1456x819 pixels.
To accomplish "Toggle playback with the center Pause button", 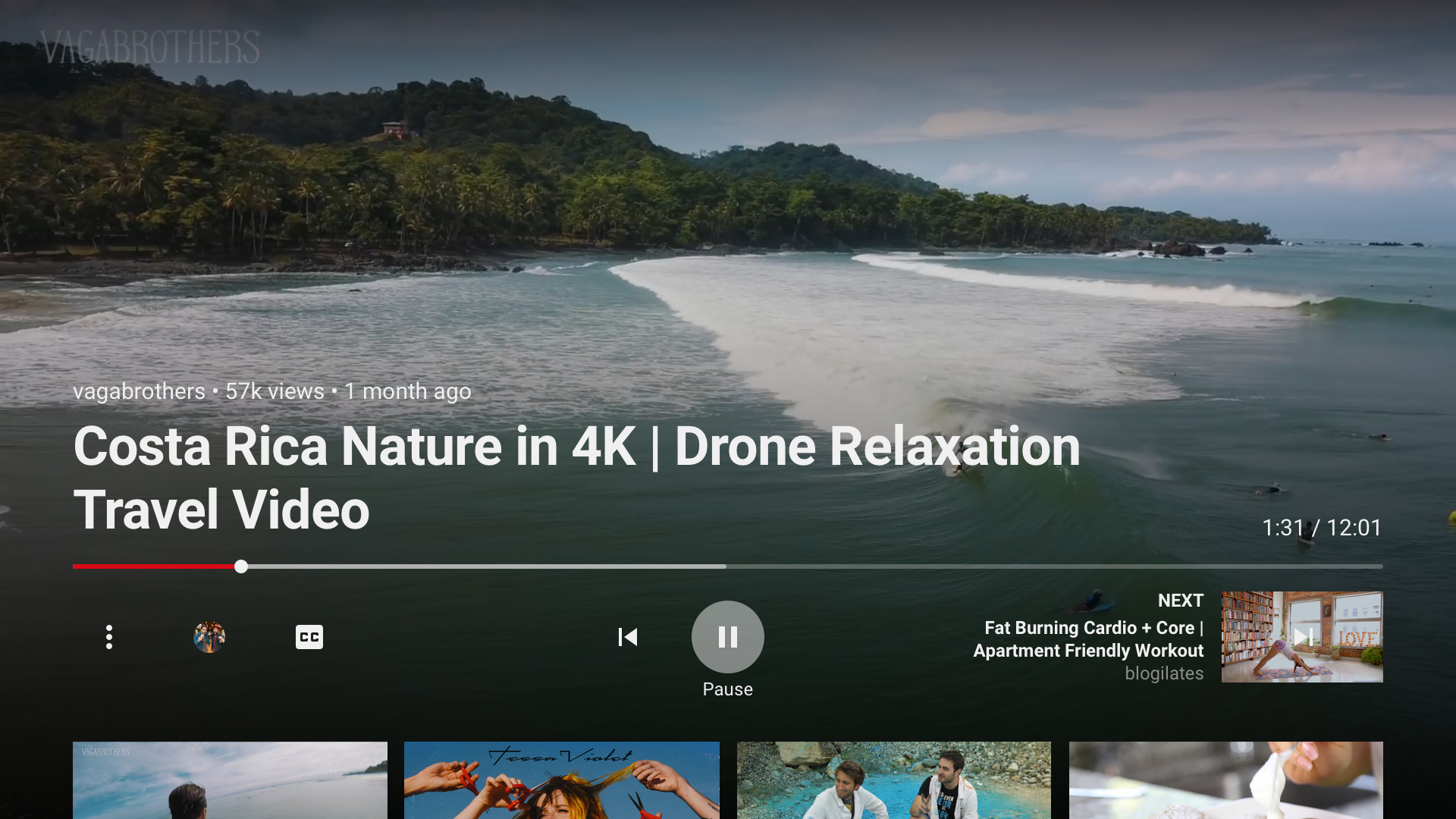I will [727, 637].
